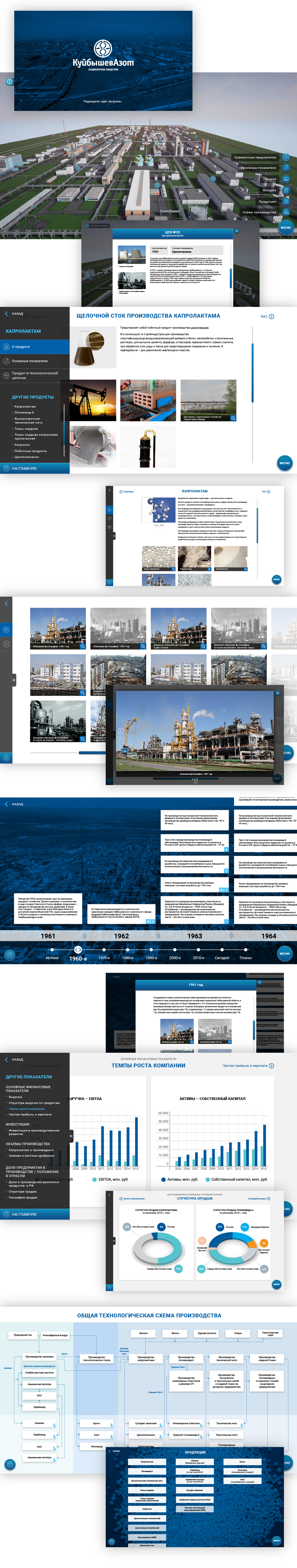Open Высокопрочная техническая нить in the products list

tap(29, 421)
